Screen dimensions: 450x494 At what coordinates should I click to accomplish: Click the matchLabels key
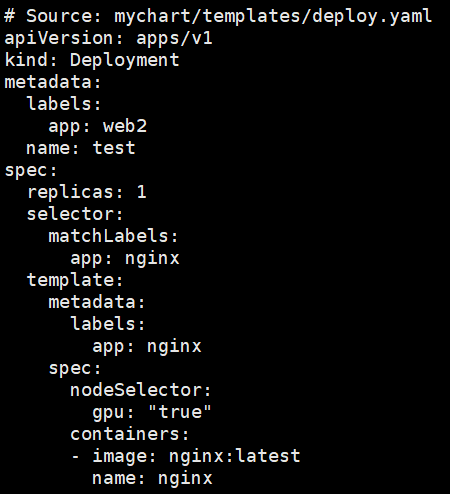point(113,236)
